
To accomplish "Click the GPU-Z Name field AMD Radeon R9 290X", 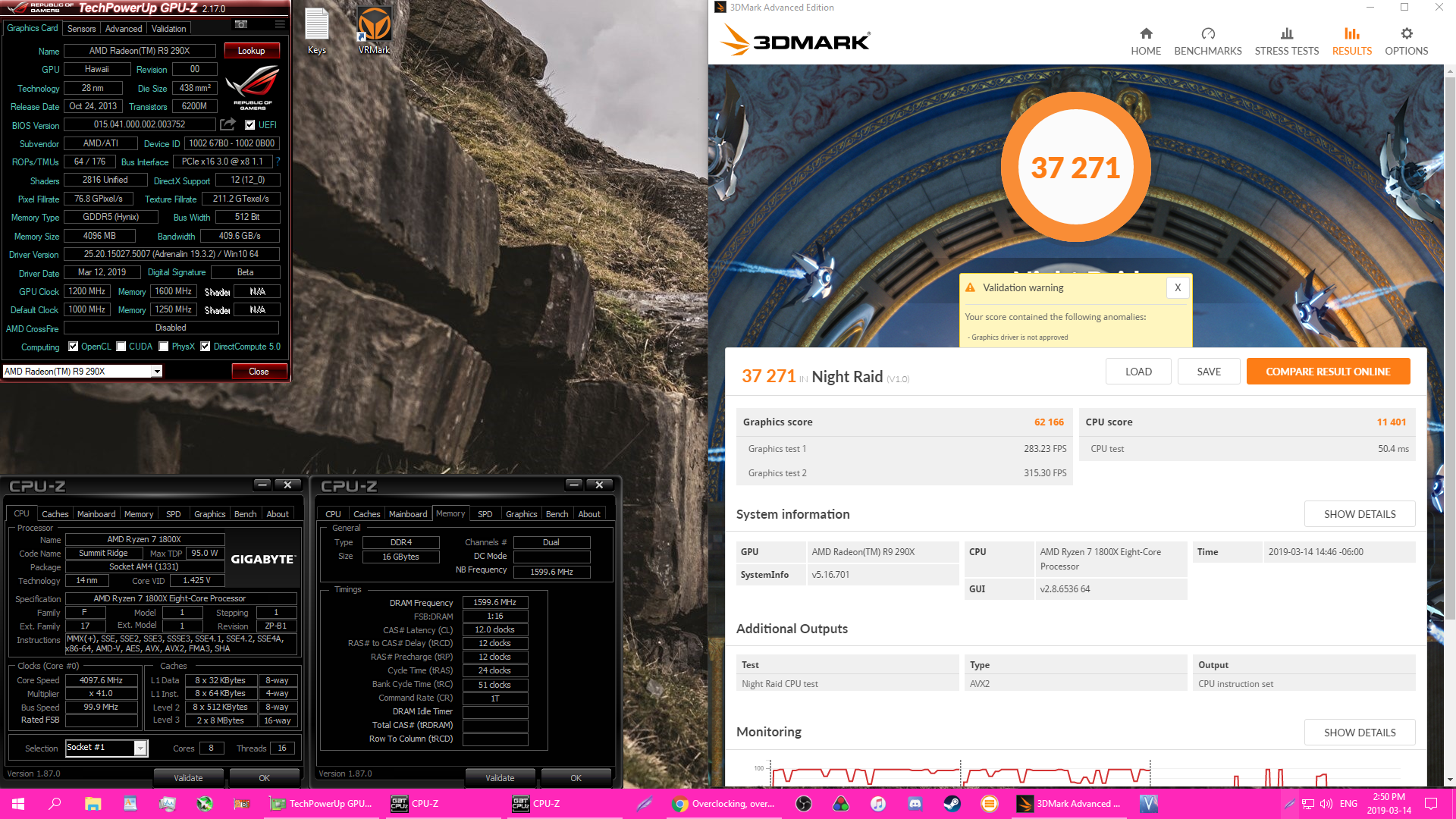I will [x=140, y=51].
